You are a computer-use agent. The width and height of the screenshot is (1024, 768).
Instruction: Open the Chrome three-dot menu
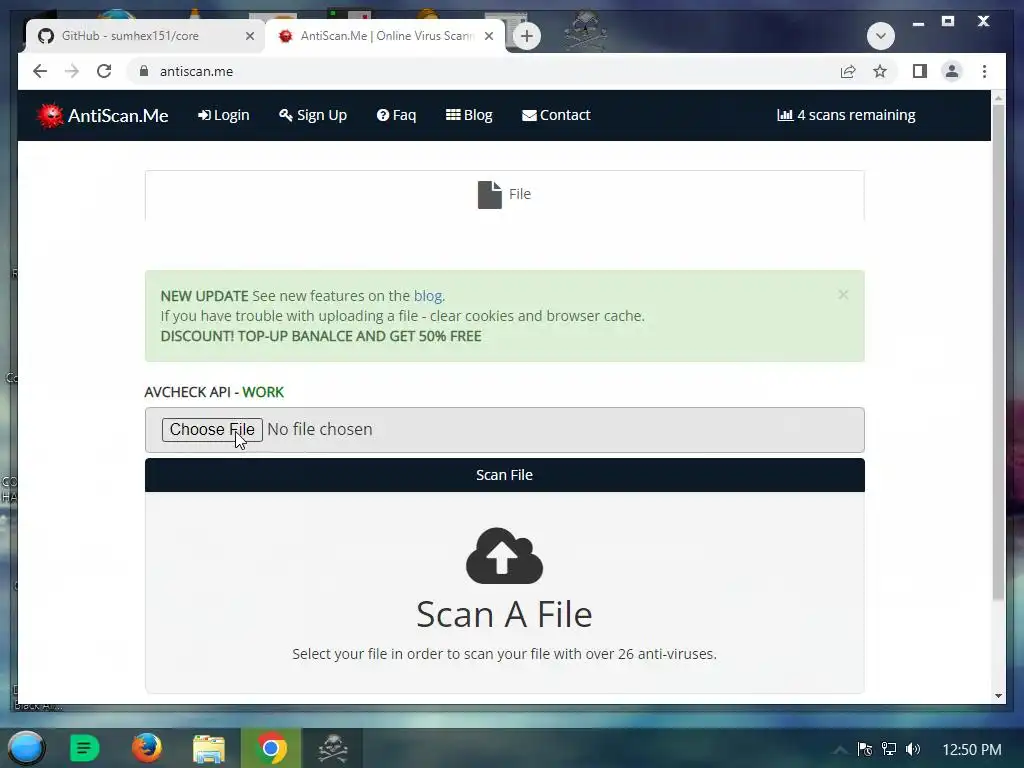click(984, 71)
